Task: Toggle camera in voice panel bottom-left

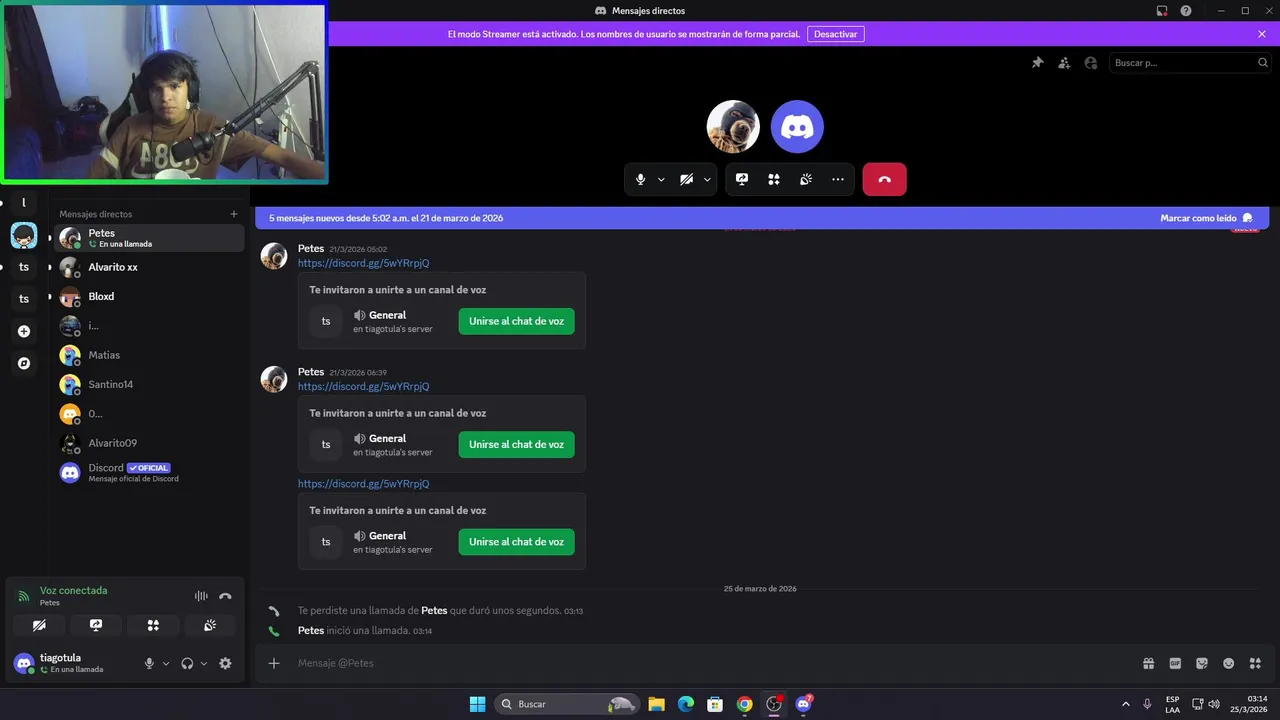Action: click(39, 625)
